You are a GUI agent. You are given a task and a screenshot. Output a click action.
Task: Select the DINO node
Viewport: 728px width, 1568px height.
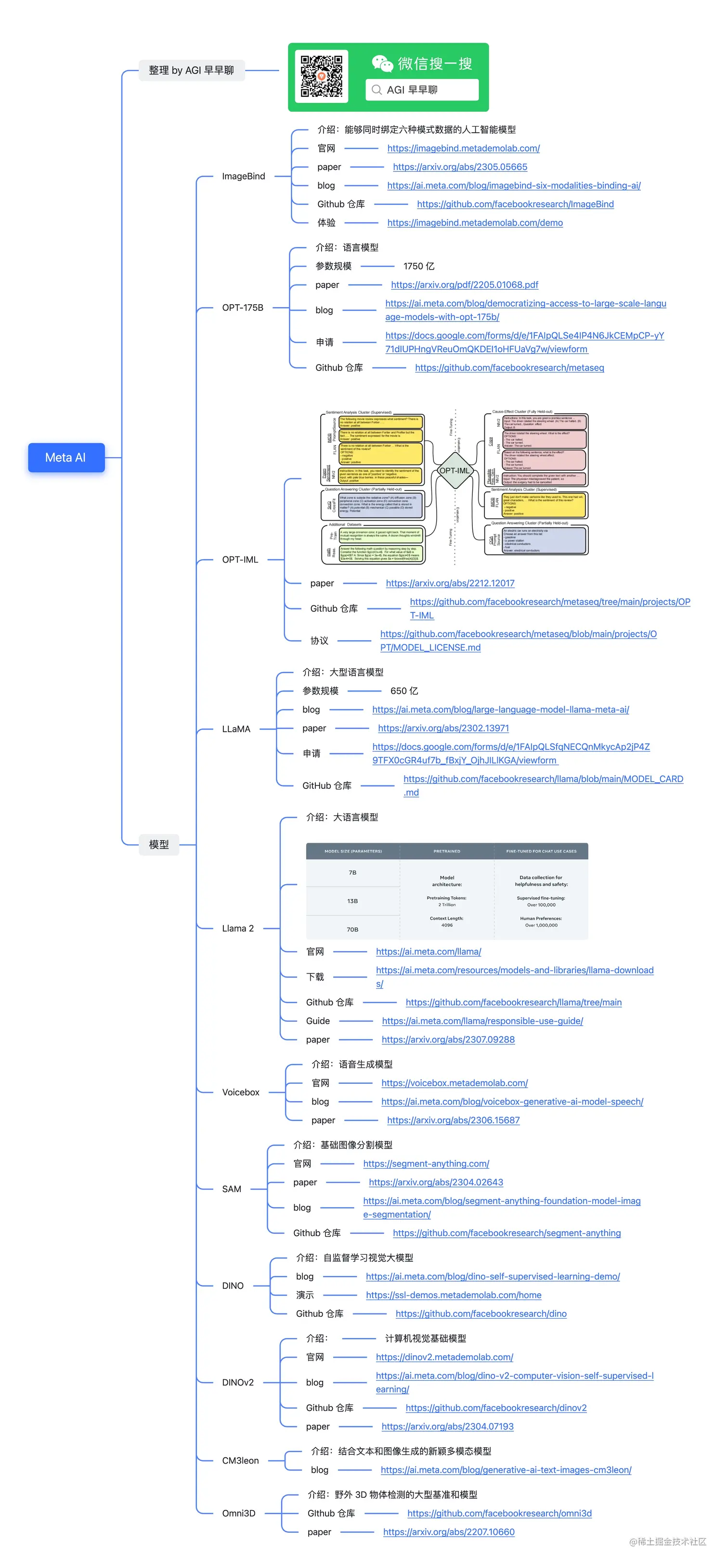click(233, 1285)
